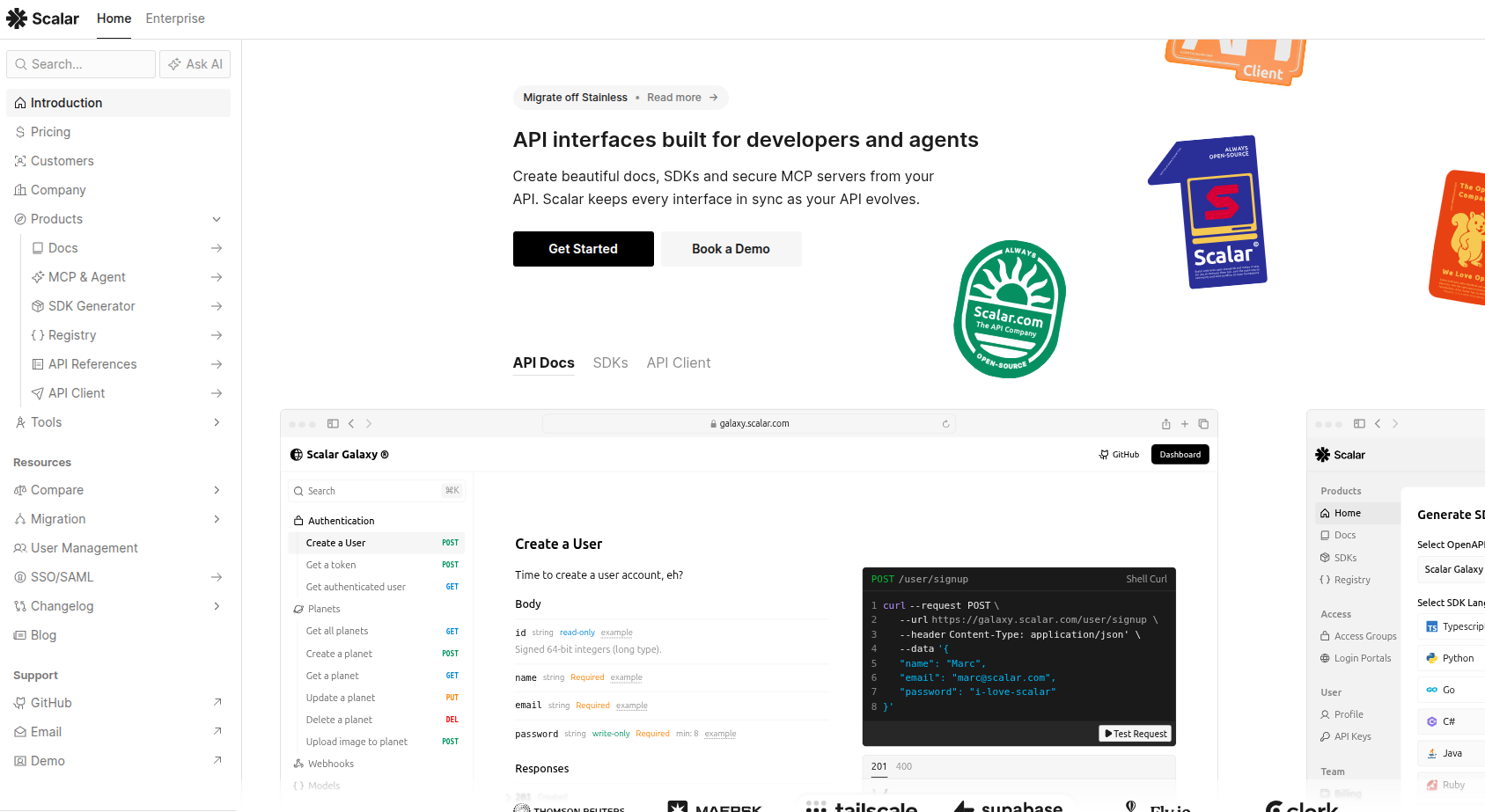Click the Get Started button

point(584,249)
